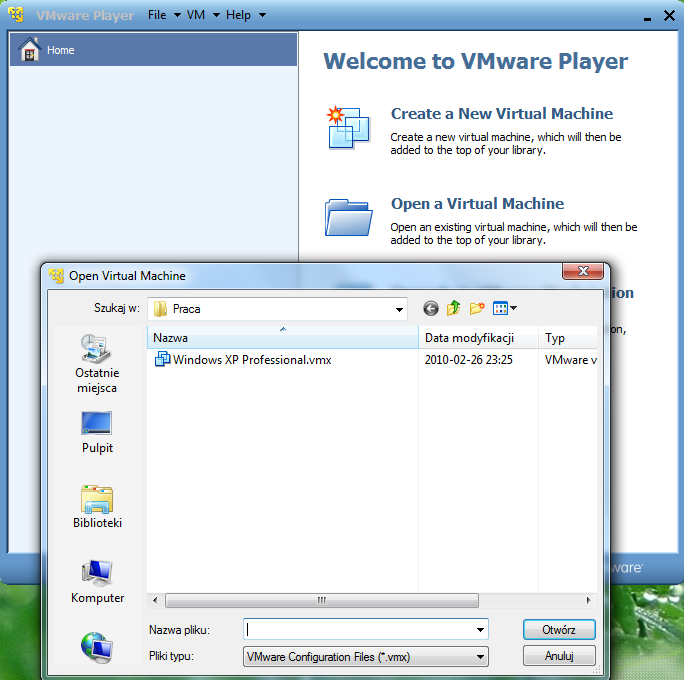
Task: Click the Create a New Virtual Machine icon
Action: coord(348,127)
